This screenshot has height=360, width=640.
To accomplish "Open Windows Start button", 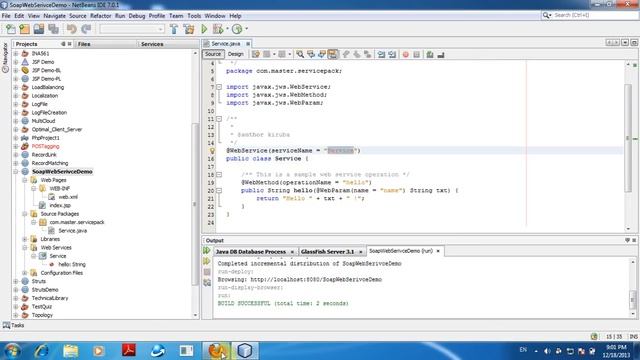I will point(12,351).
